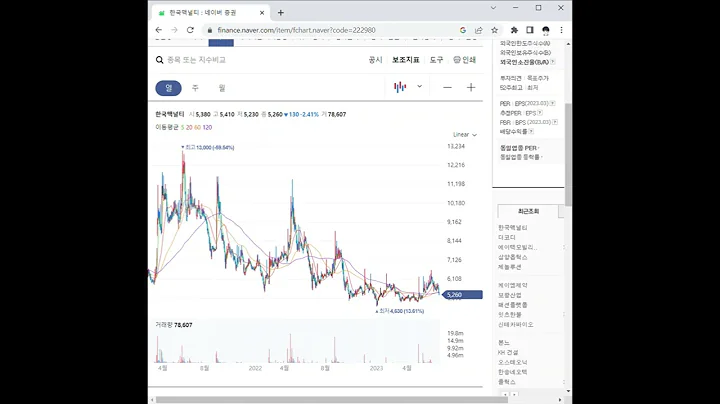Toggle the browser side panel
Viewport: 720px width, 404px height.
[529, 30]
